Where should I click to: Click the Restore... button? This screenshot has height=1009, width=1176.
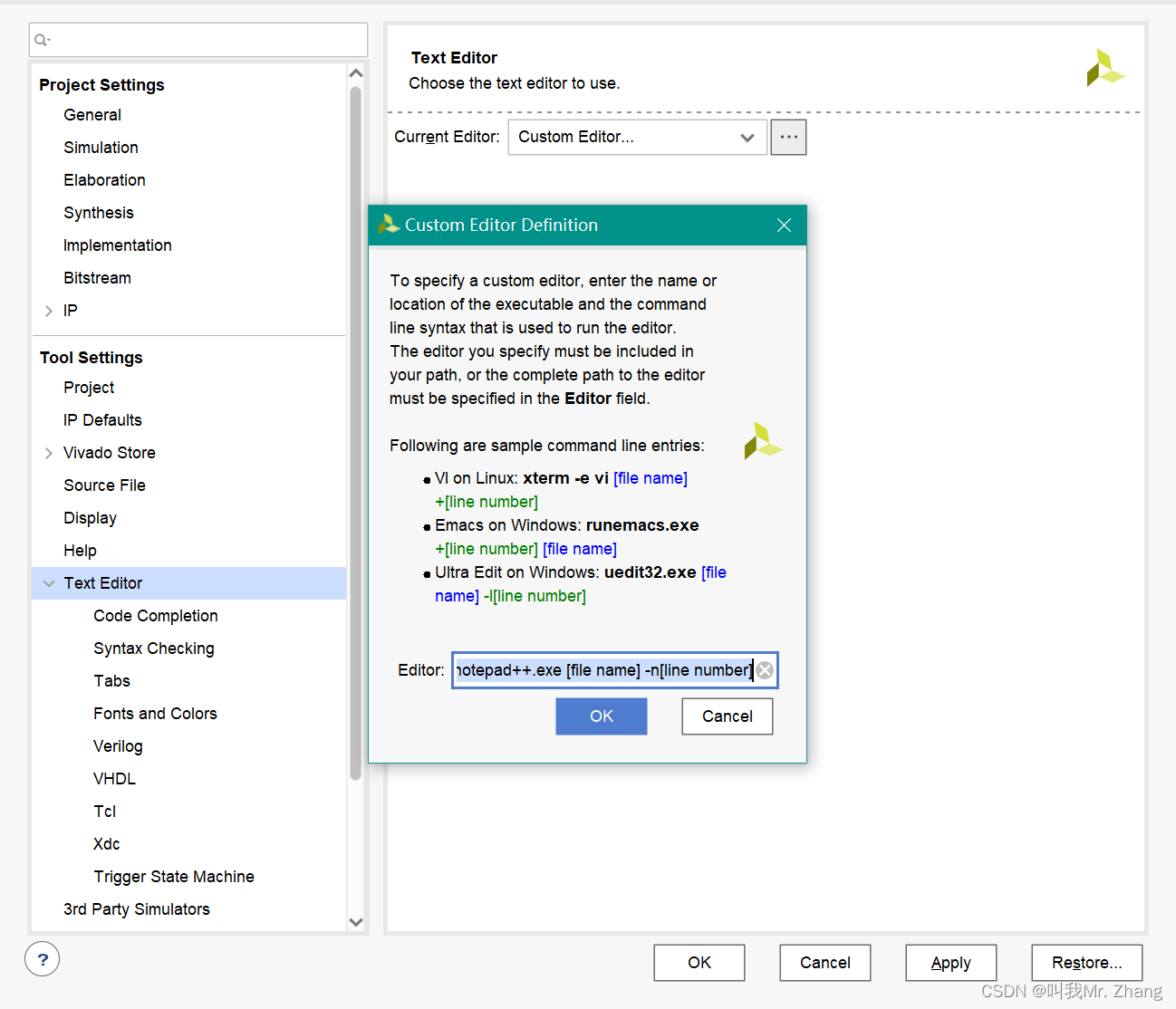pos(1087,963)
